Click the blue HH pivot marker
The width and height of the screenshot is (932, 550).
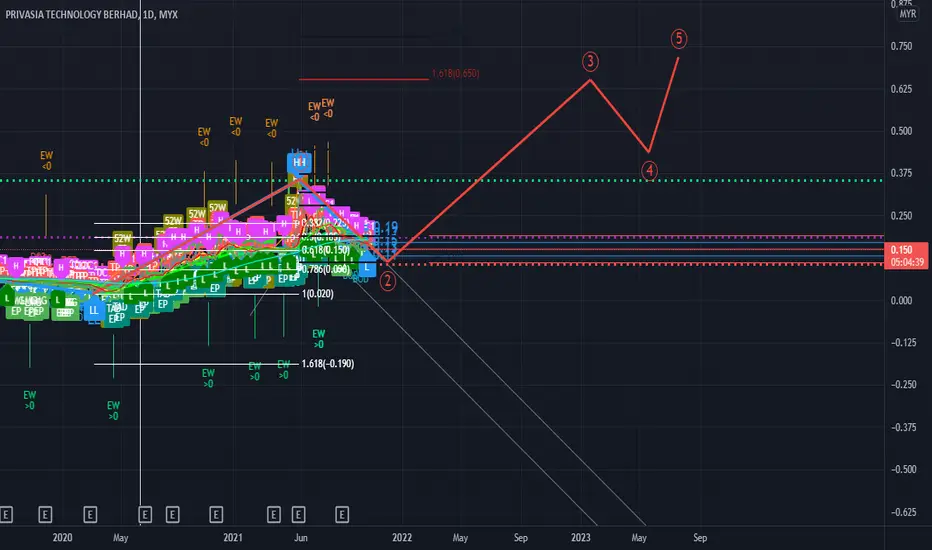[x=299, y=162]
